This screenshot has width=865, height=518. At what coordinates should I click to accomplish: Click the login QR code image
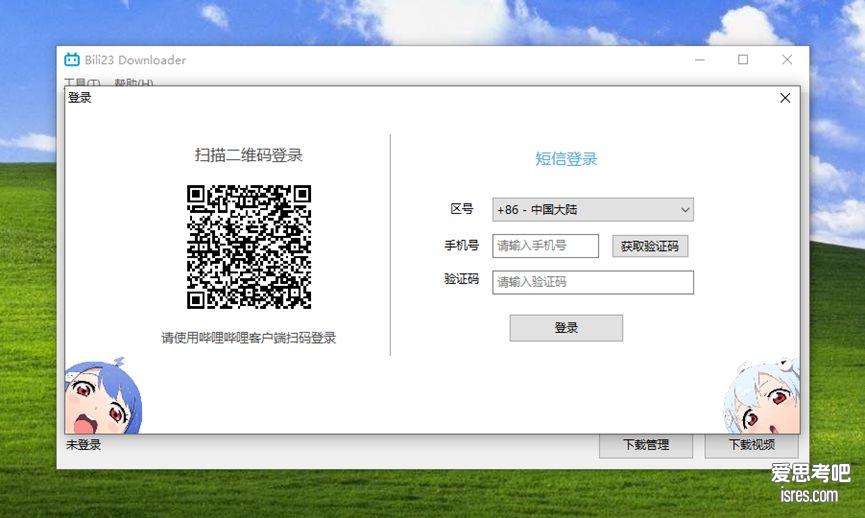249,247
